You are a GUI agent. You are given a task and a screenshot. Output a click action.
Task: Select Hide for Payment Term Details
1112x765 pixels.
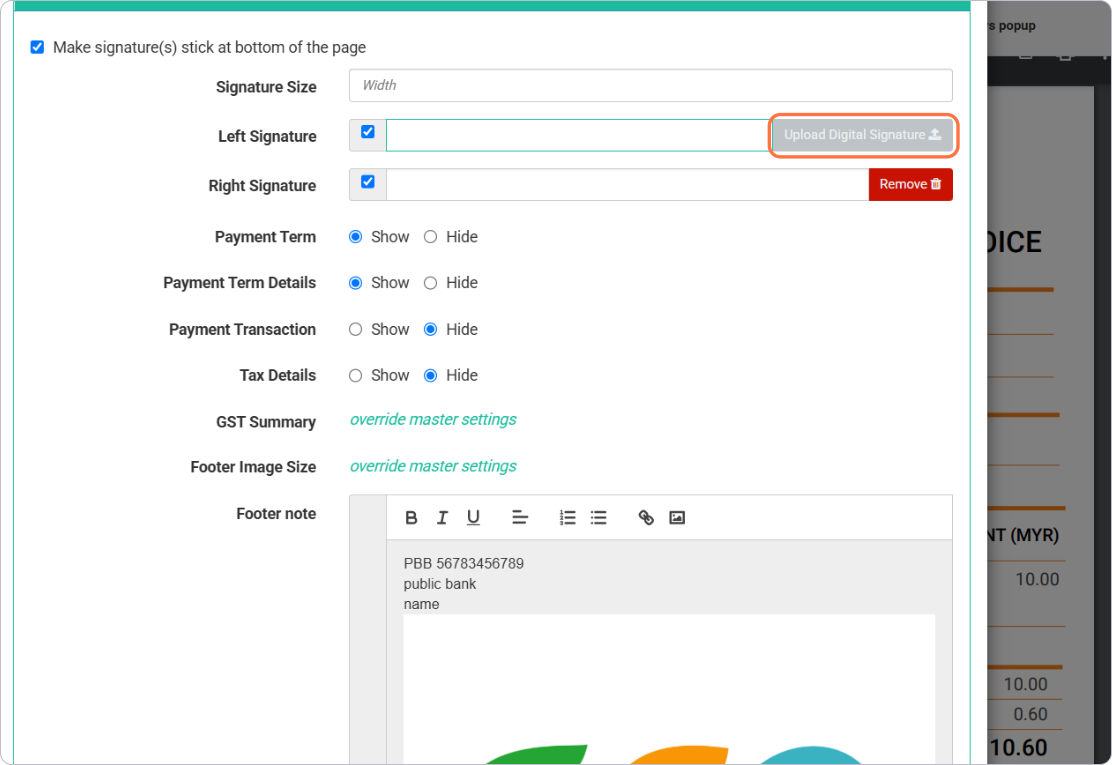point(430,283)
